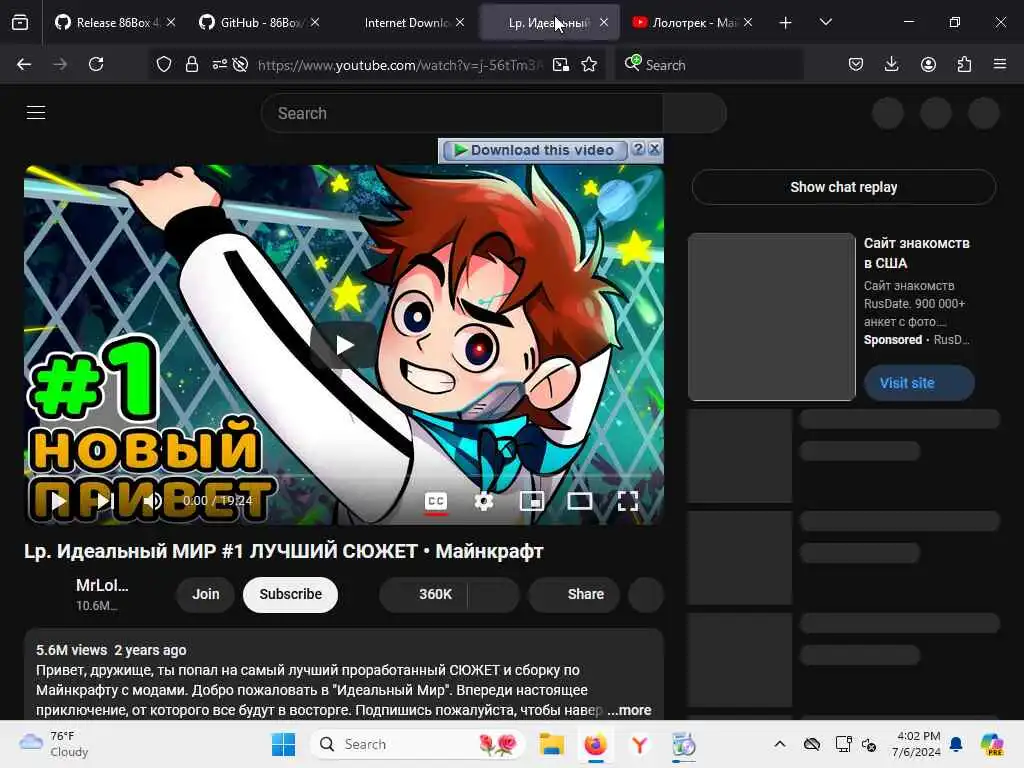Viewport: 1024px width, 768px height.
Task: Share the video
Action: click(574, 594)
